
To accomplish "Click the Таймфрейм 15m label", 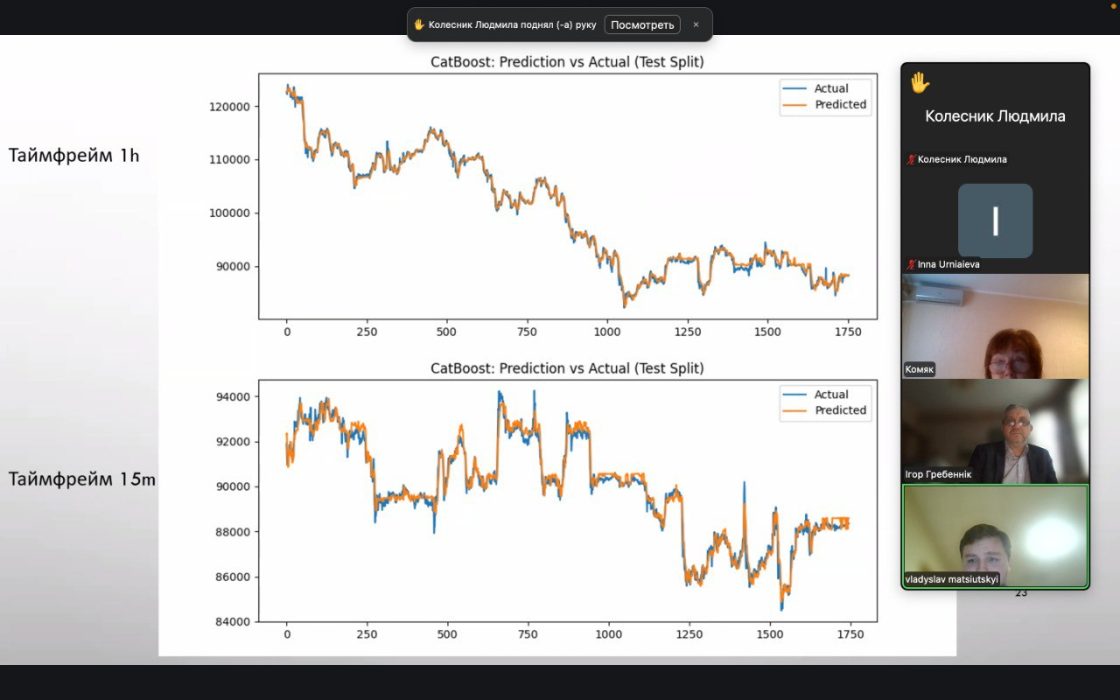I will coord(82,480).
